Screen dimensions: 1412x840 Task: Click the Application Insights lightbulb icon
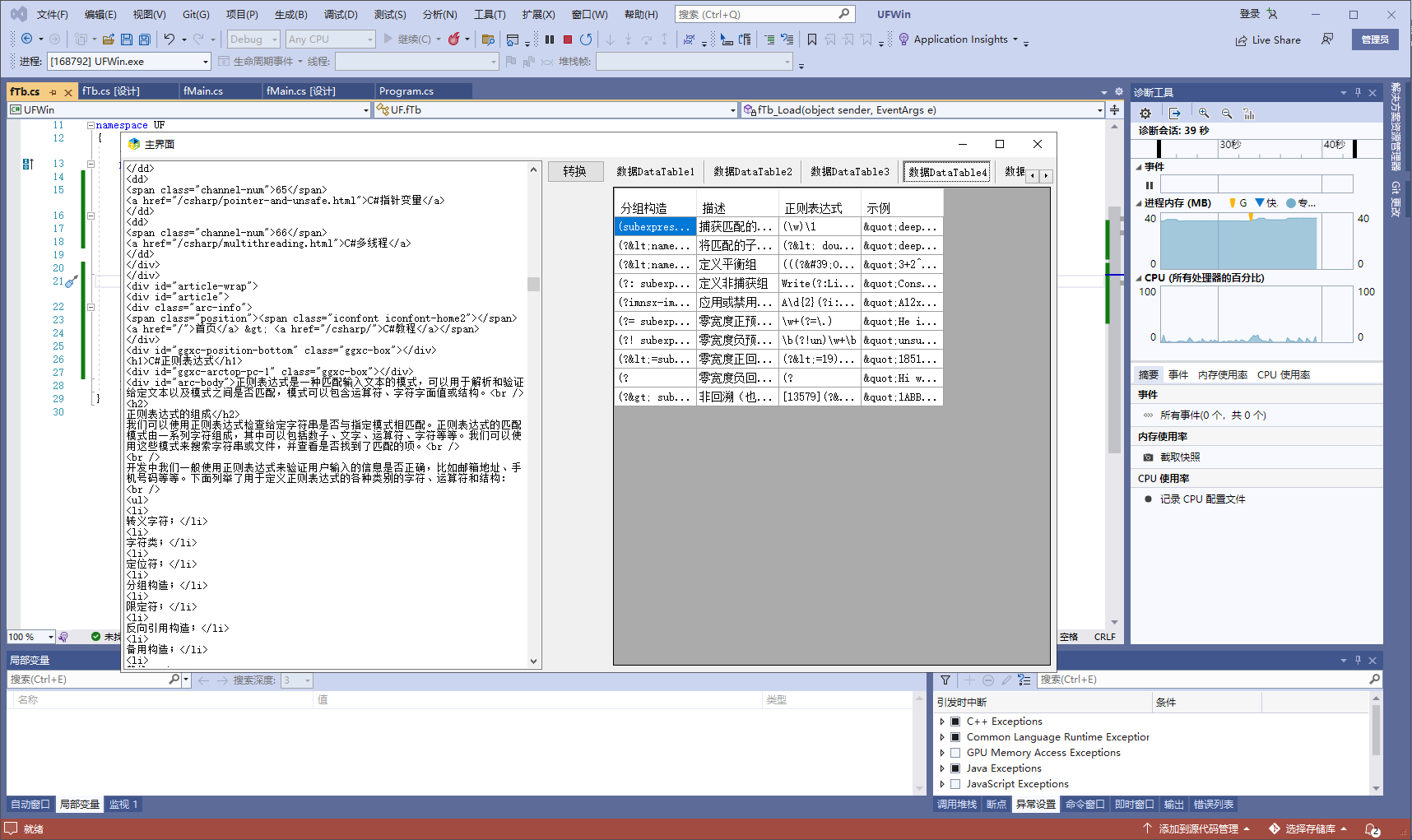(x=903, y=39)
